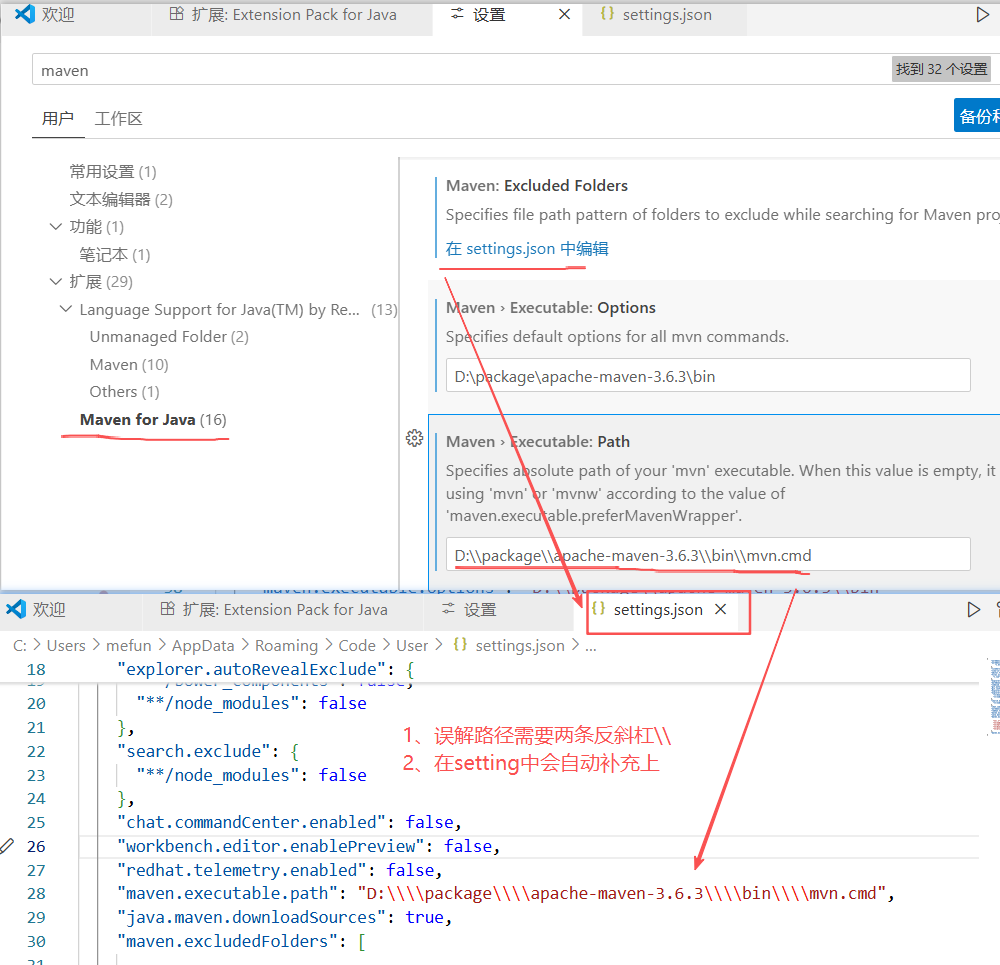Click "search.exclude" key on line 22
This screenshot has width=1000, height=965.
click(193, 751)
